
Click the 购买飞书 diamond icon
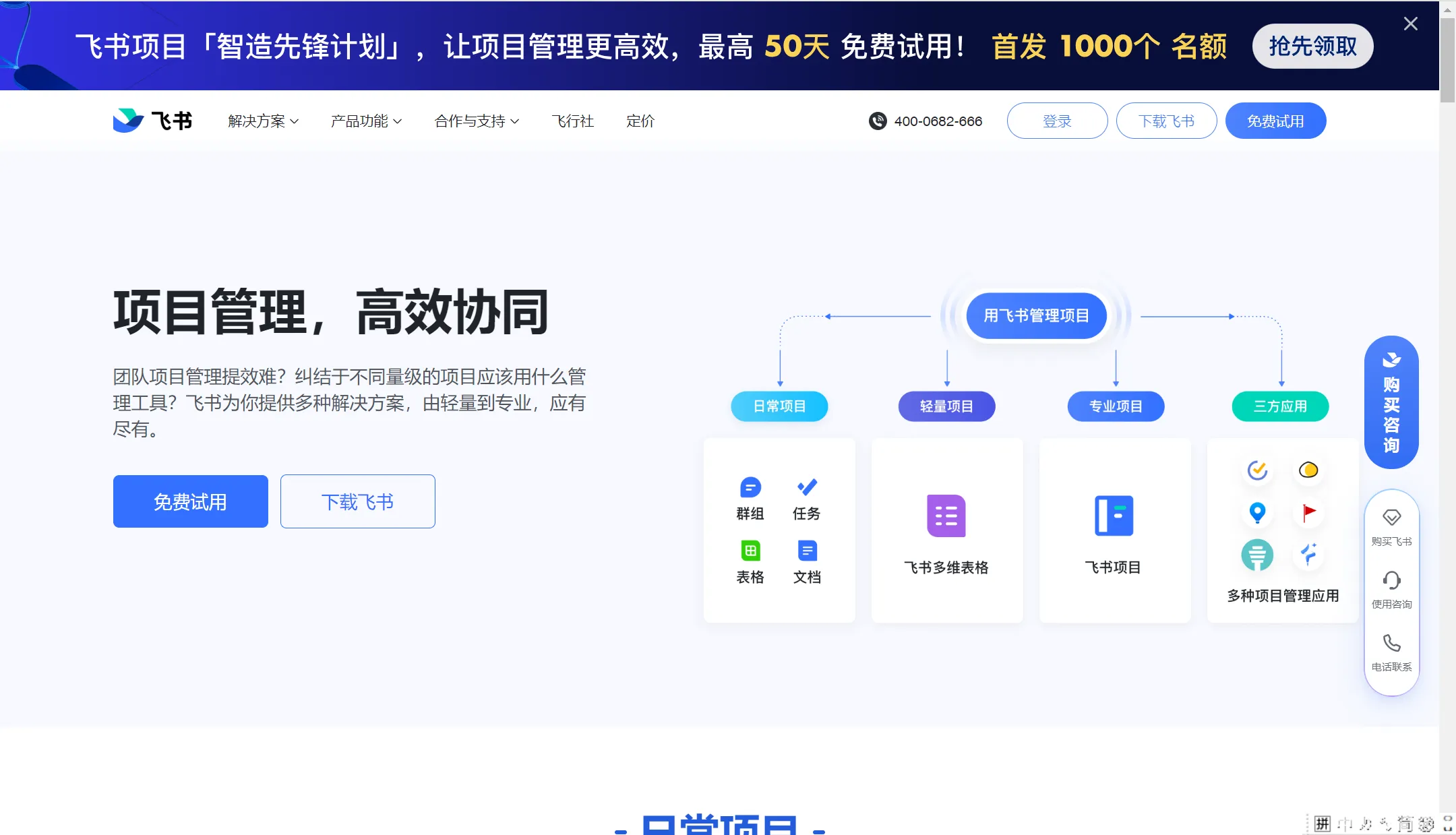coord(1391,517)
